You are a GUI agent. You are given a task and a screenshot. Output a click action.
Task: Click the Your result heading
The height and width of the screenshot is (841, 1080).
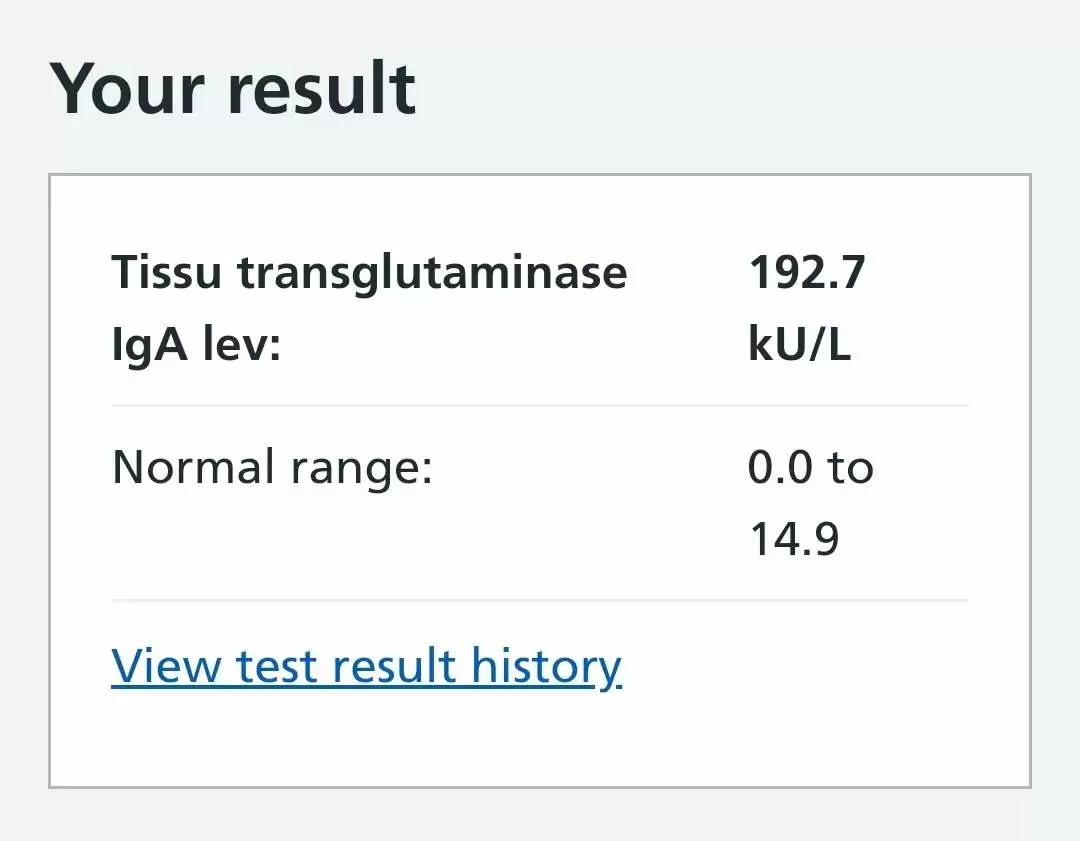[233, 89]
